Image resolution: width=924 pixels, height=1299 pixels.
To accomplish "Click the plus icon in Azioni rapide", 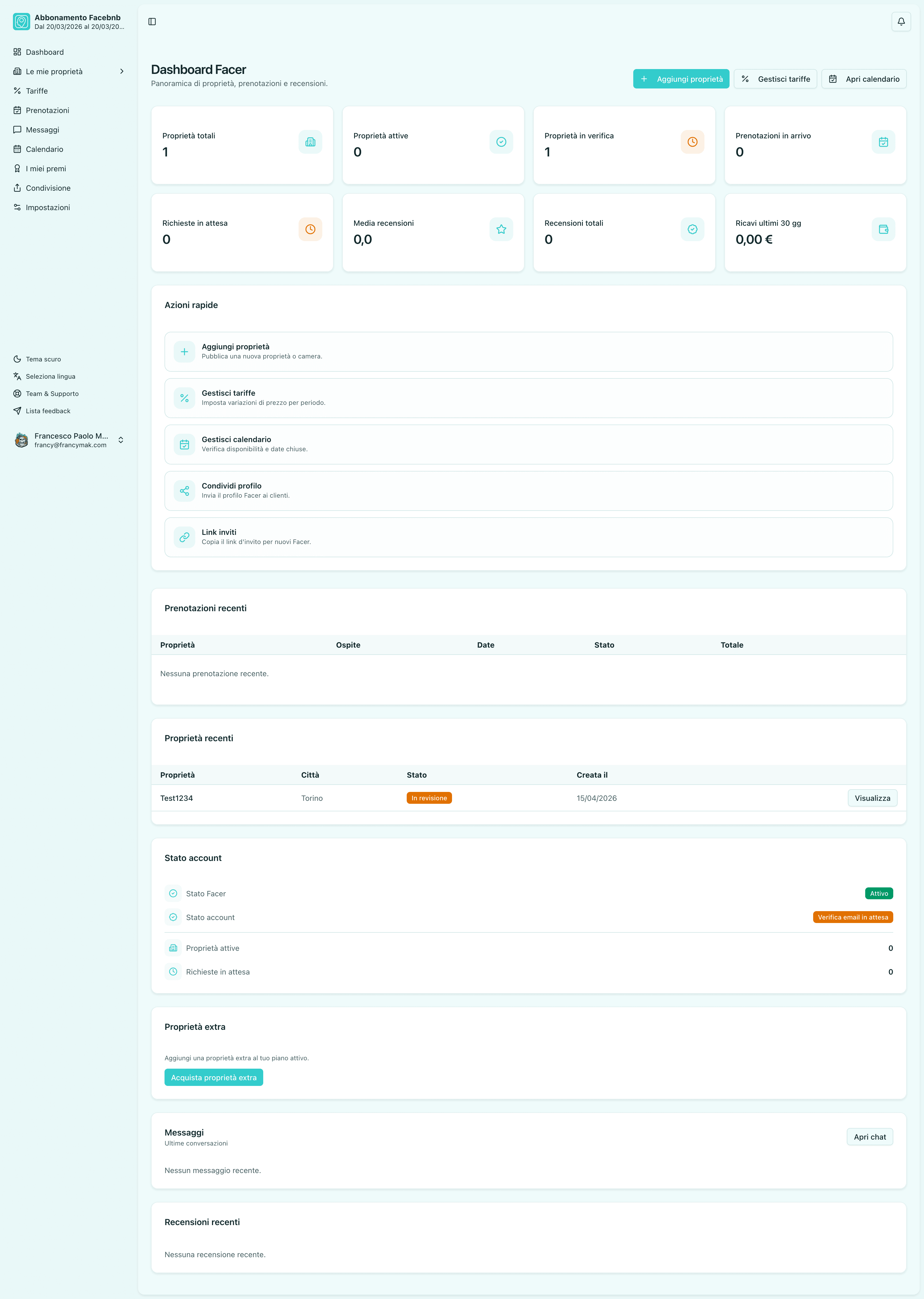I will pyautogui.click(x=184, y=352).
